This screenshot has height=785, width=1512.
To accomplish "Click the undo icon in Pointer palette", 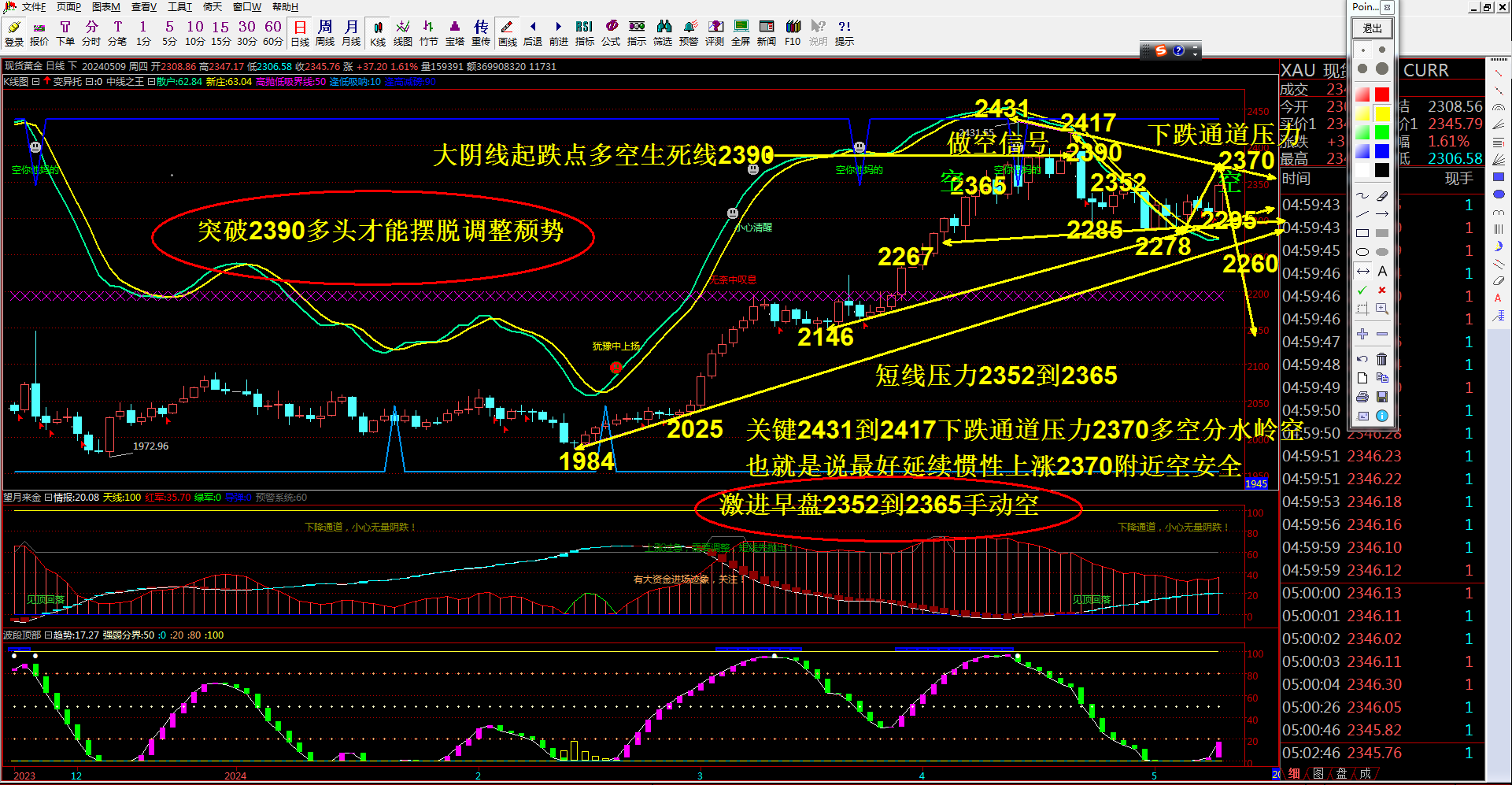I will tap(1362, 359).
